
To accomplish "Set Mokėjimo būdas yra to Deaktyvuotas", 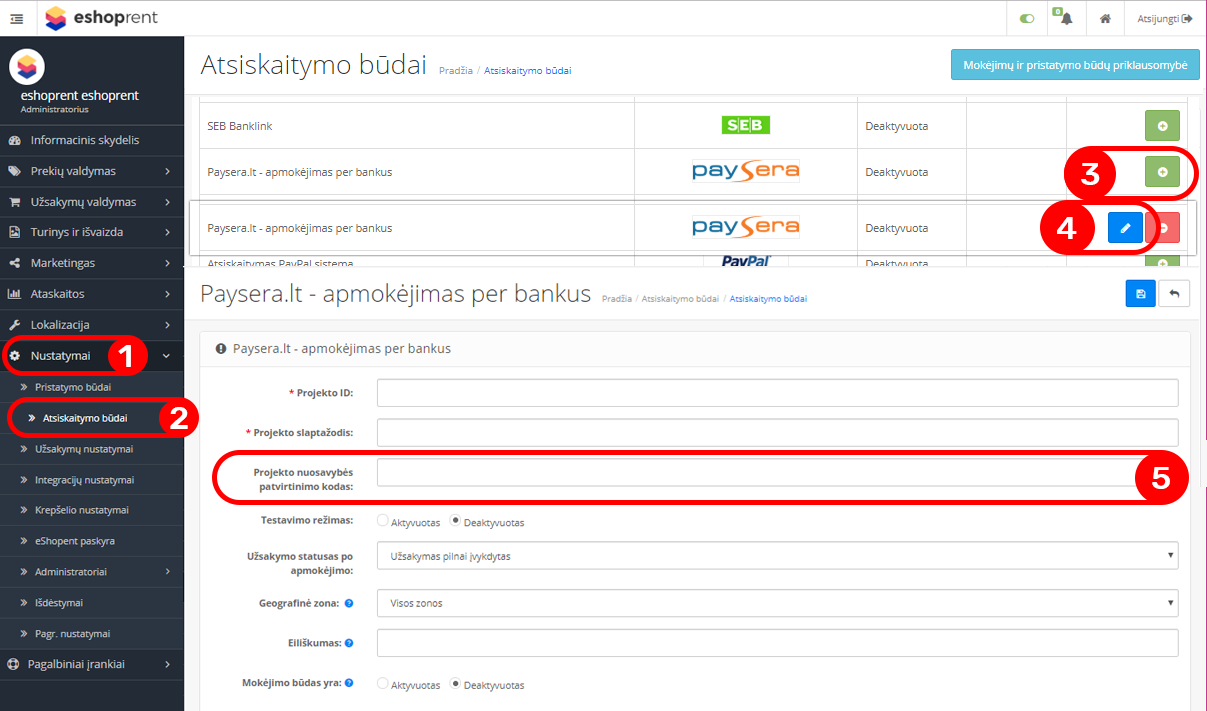I will point(455,684).
